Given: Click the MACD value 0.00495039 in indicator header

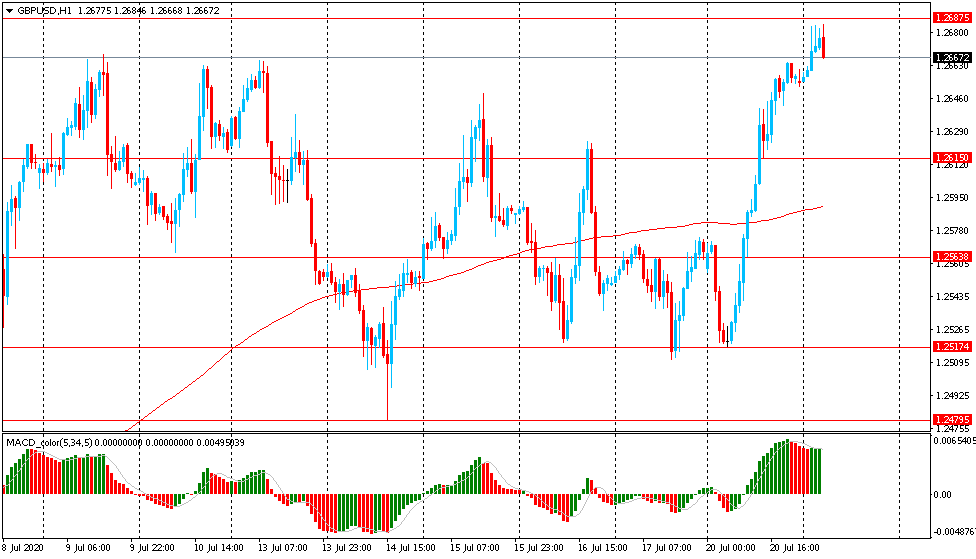Looking at the screenshot, I should 220,443.
